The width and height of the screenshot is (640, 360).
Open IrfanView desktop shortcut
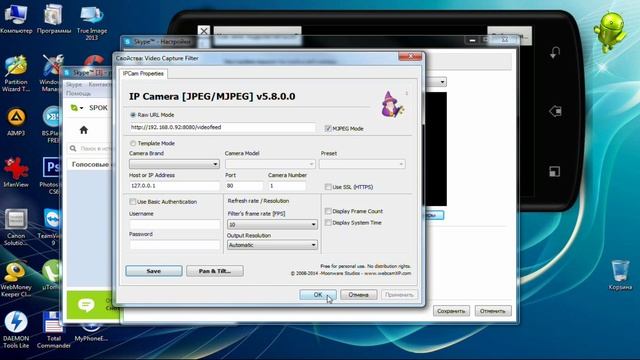click(16, 172)
